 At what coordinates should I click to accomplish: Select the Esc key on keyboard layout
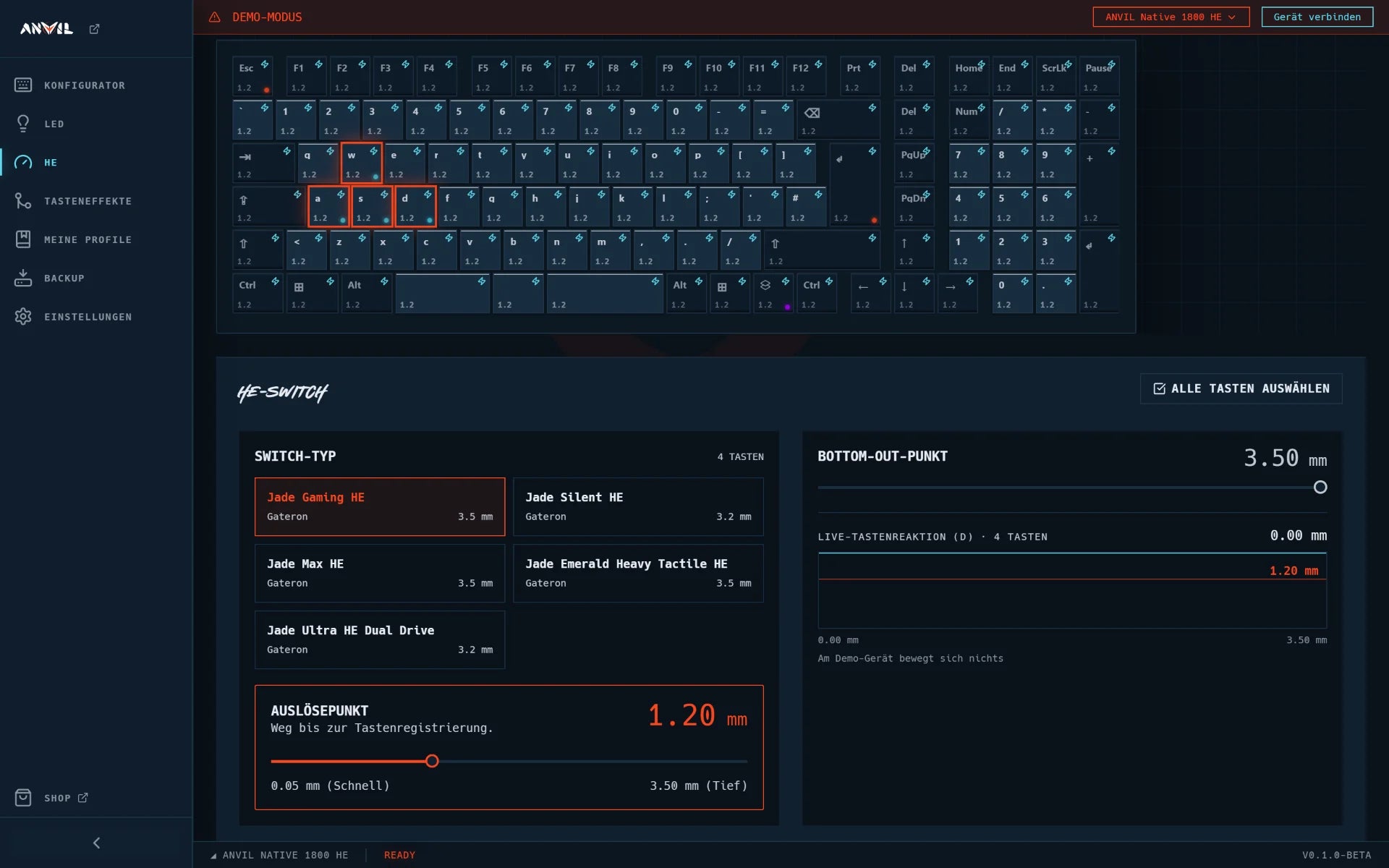252,77
